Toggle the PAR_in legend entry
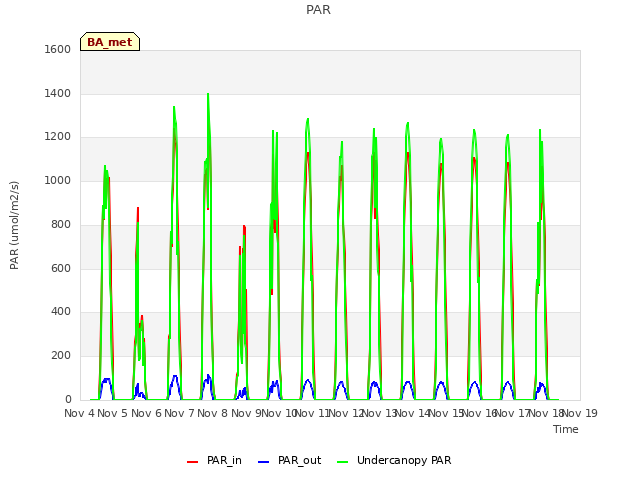Image resolution: width=640 pixels, height=480 pixels. pyautogui.click(x=214, y=460)
